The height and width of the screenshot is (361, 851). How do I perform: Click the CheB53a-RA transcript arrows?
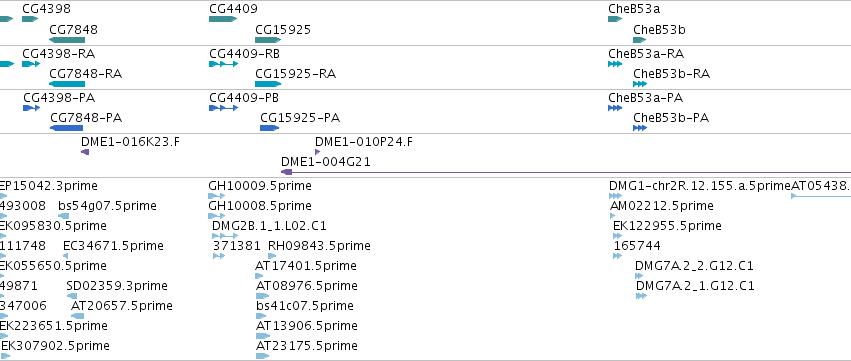615,64
